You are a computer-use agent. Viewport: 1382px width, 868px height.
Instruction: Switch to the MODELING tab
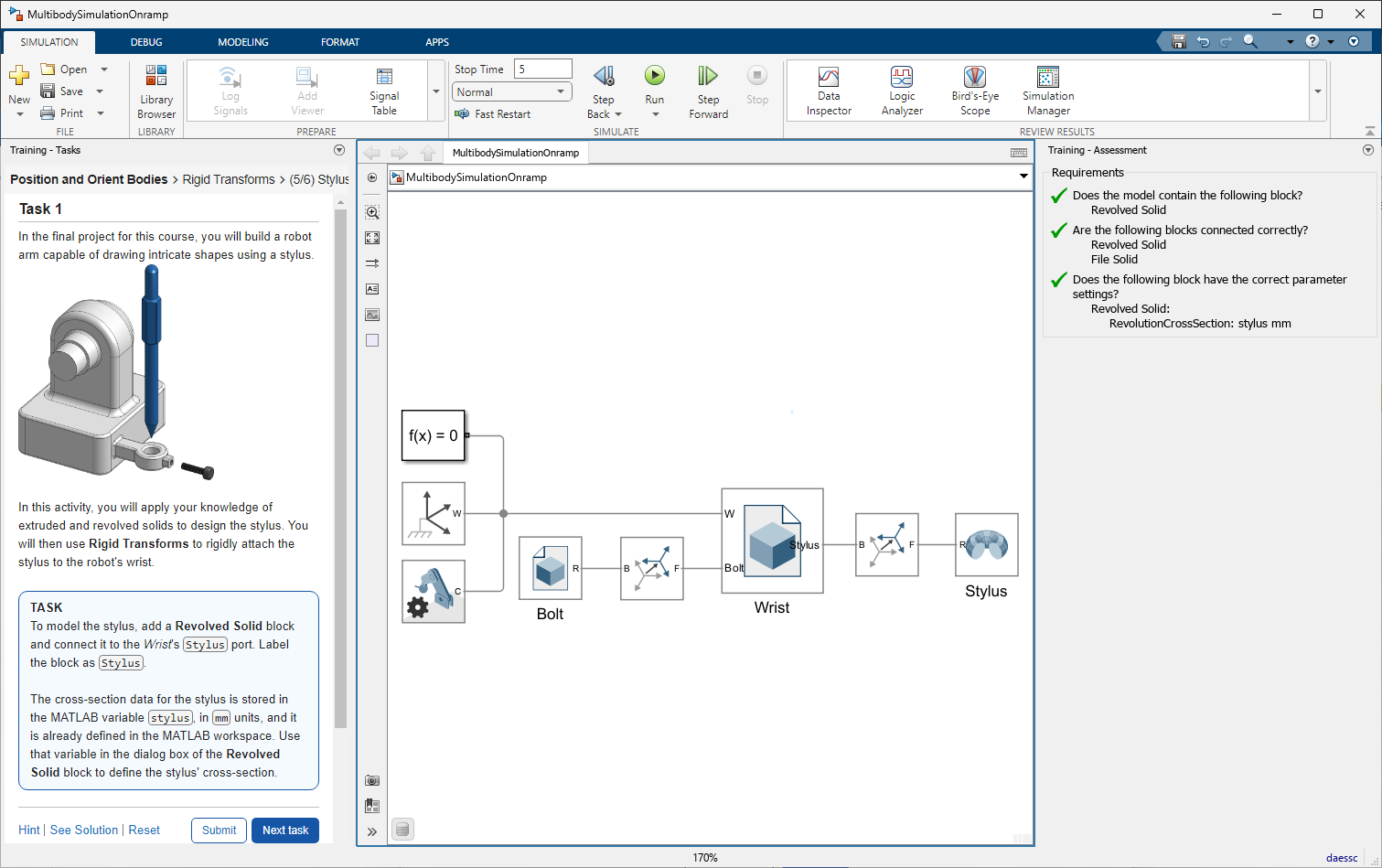pos(243,42)
